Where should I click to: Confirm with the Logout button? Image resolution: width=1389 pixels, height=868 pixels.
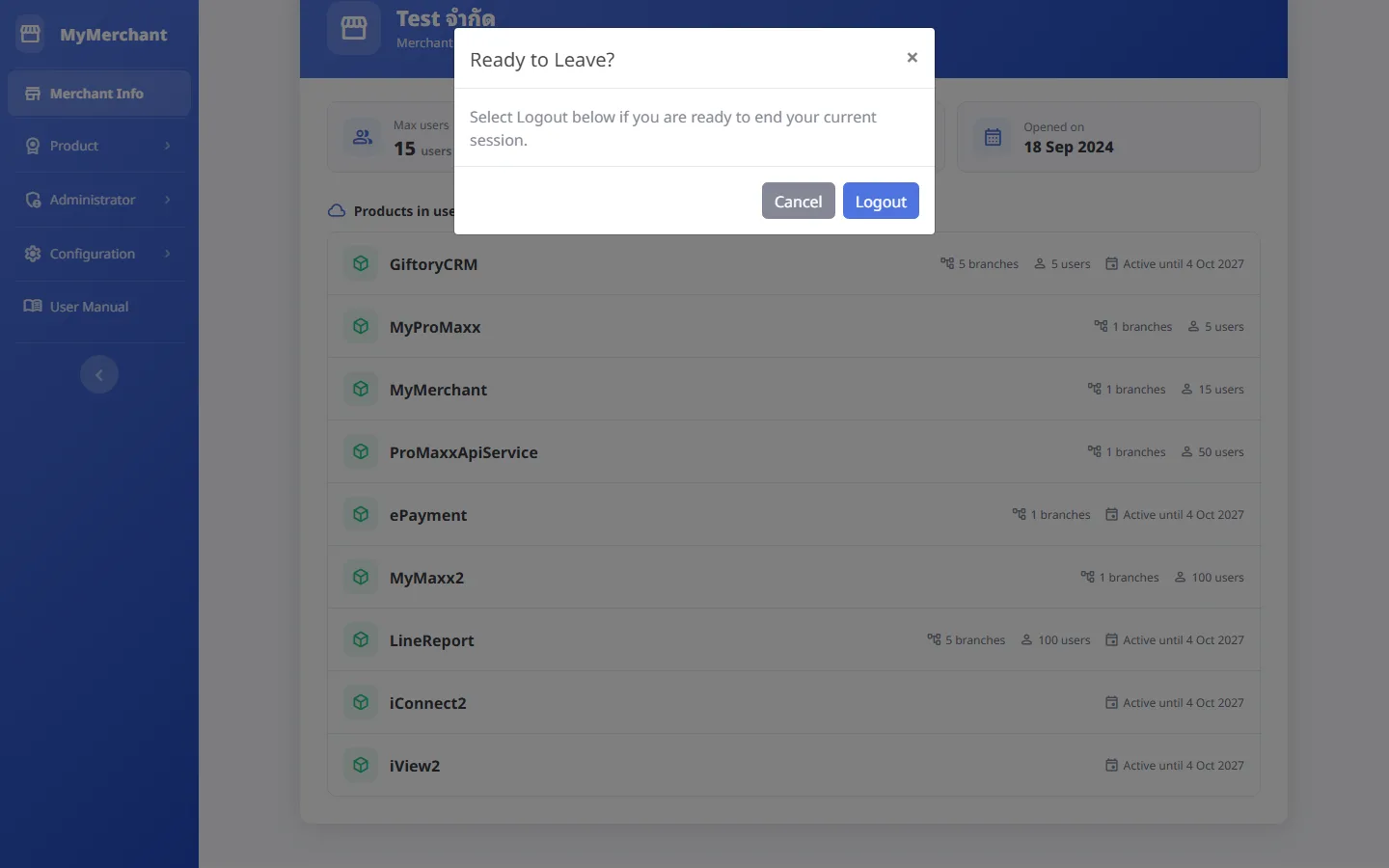tap(881, 201)
